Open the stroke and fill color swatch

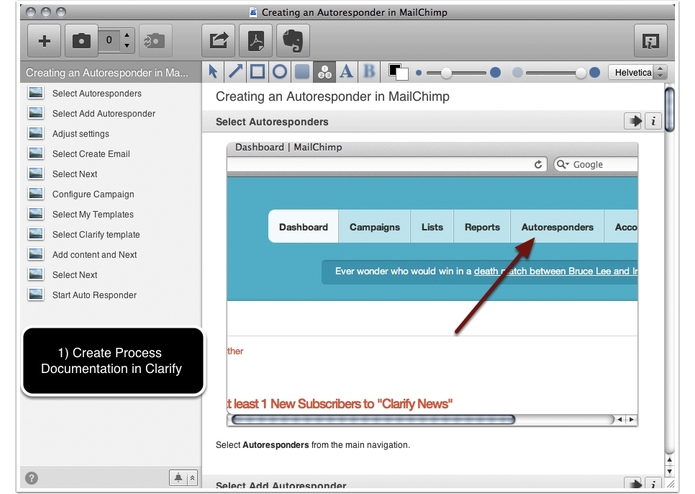point(398,72)
